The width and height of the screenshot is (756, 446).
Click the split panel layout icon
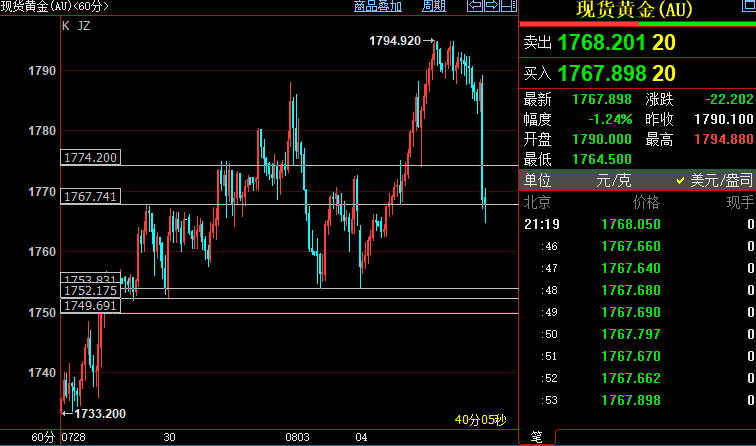pos(507,6)
